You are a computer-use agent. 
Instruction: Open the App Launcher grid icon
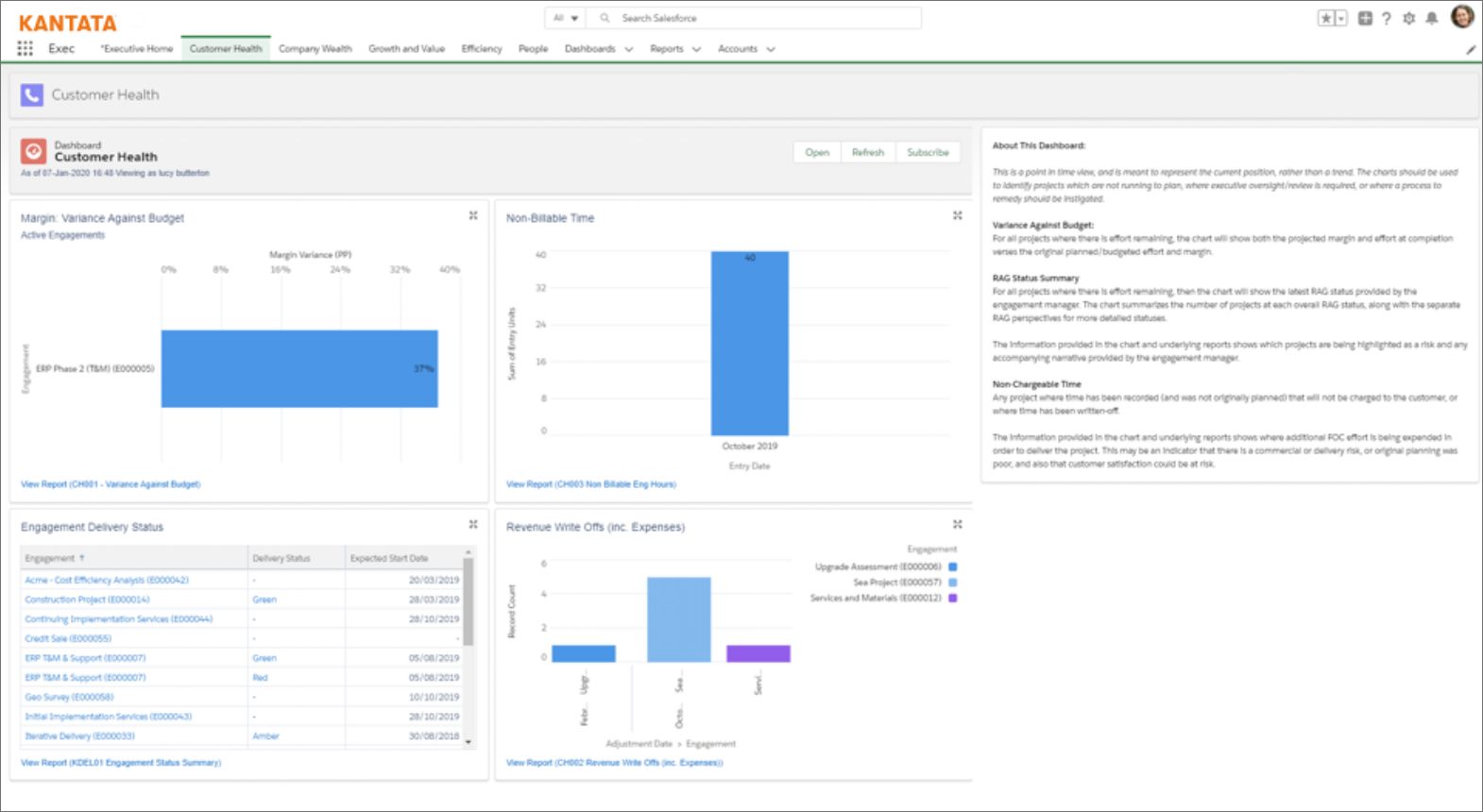tap(25, 48)
